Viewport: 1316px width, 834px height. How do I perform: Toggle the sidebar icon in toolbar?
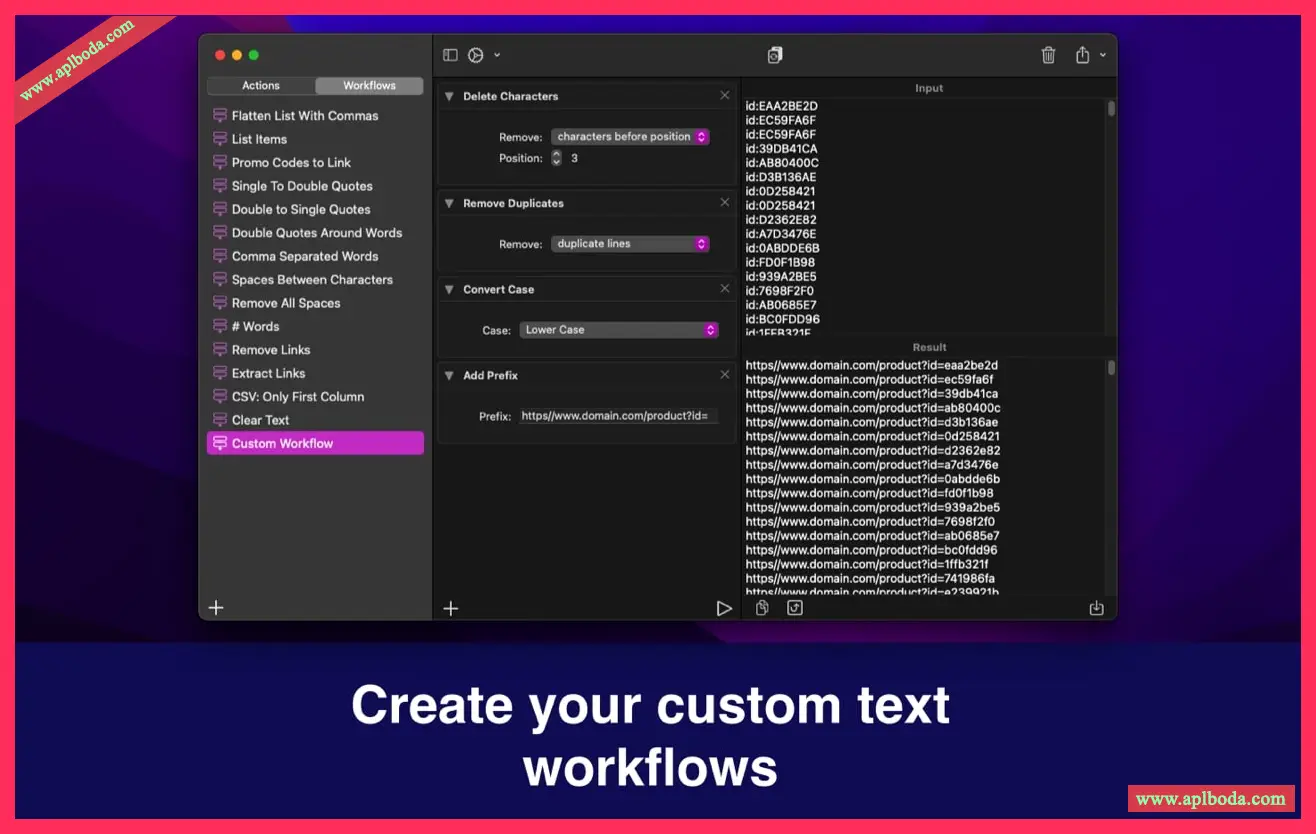click(x=450, y=55)
